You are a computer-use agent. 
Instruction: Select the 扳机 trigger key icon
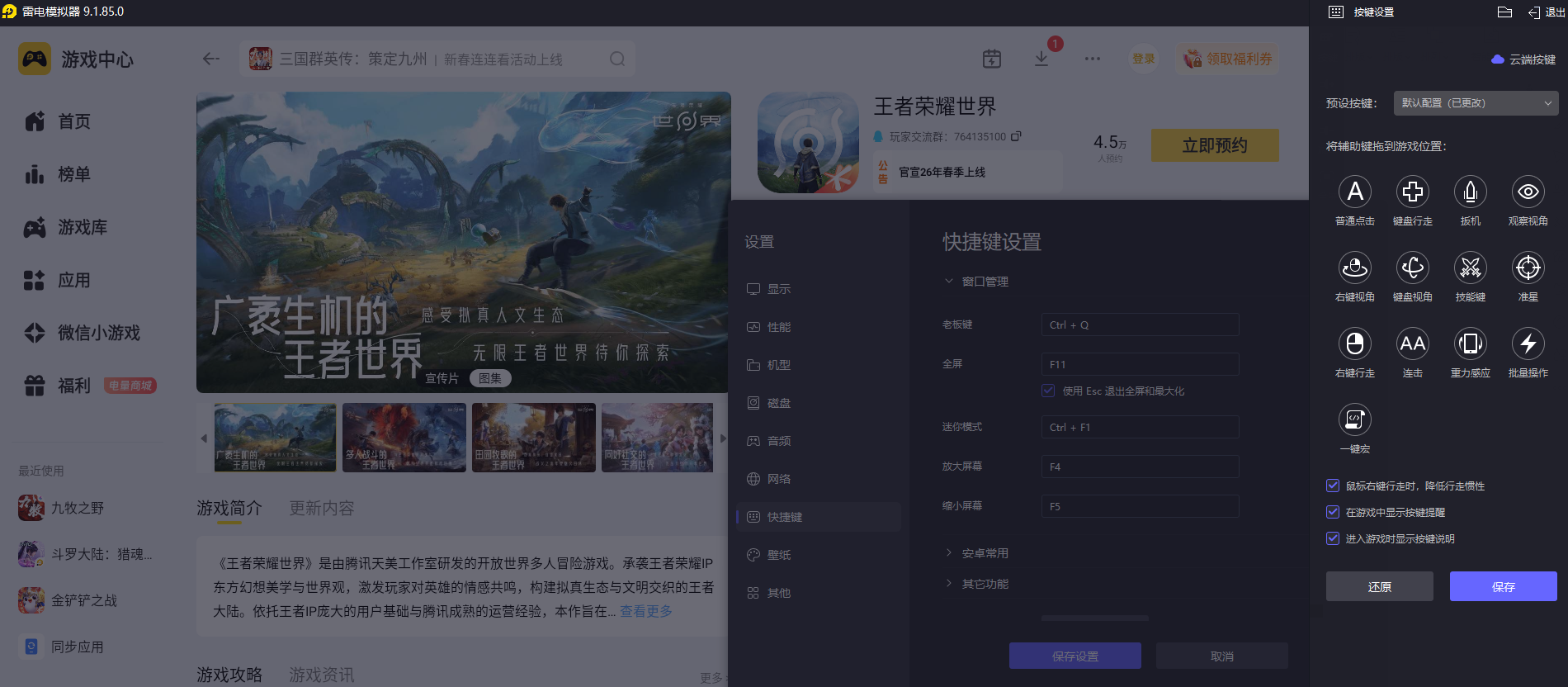pyautogui.click(x=1471, y=192)
